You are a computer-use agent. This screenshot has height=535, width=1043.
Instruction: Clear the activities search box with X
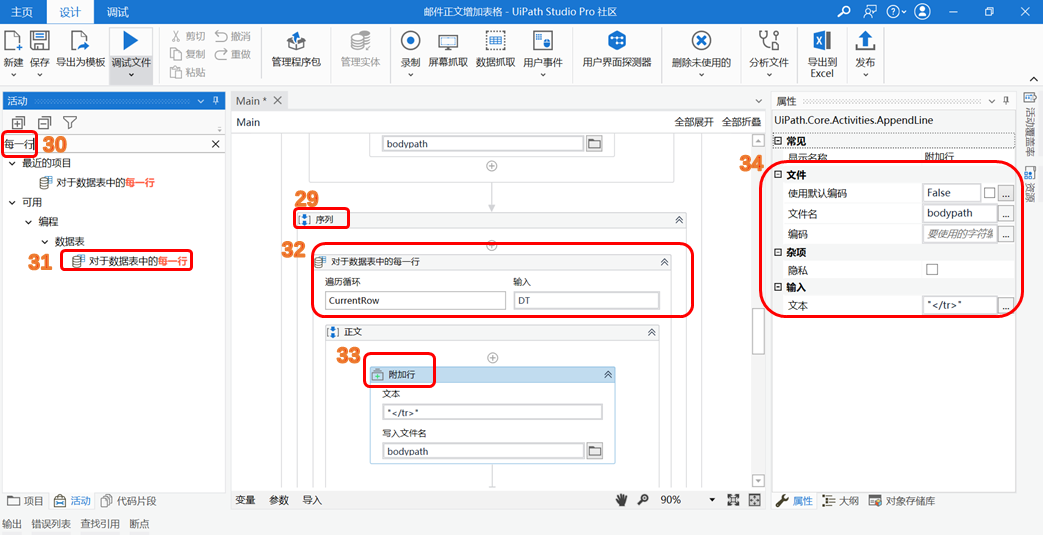(216, 144)
